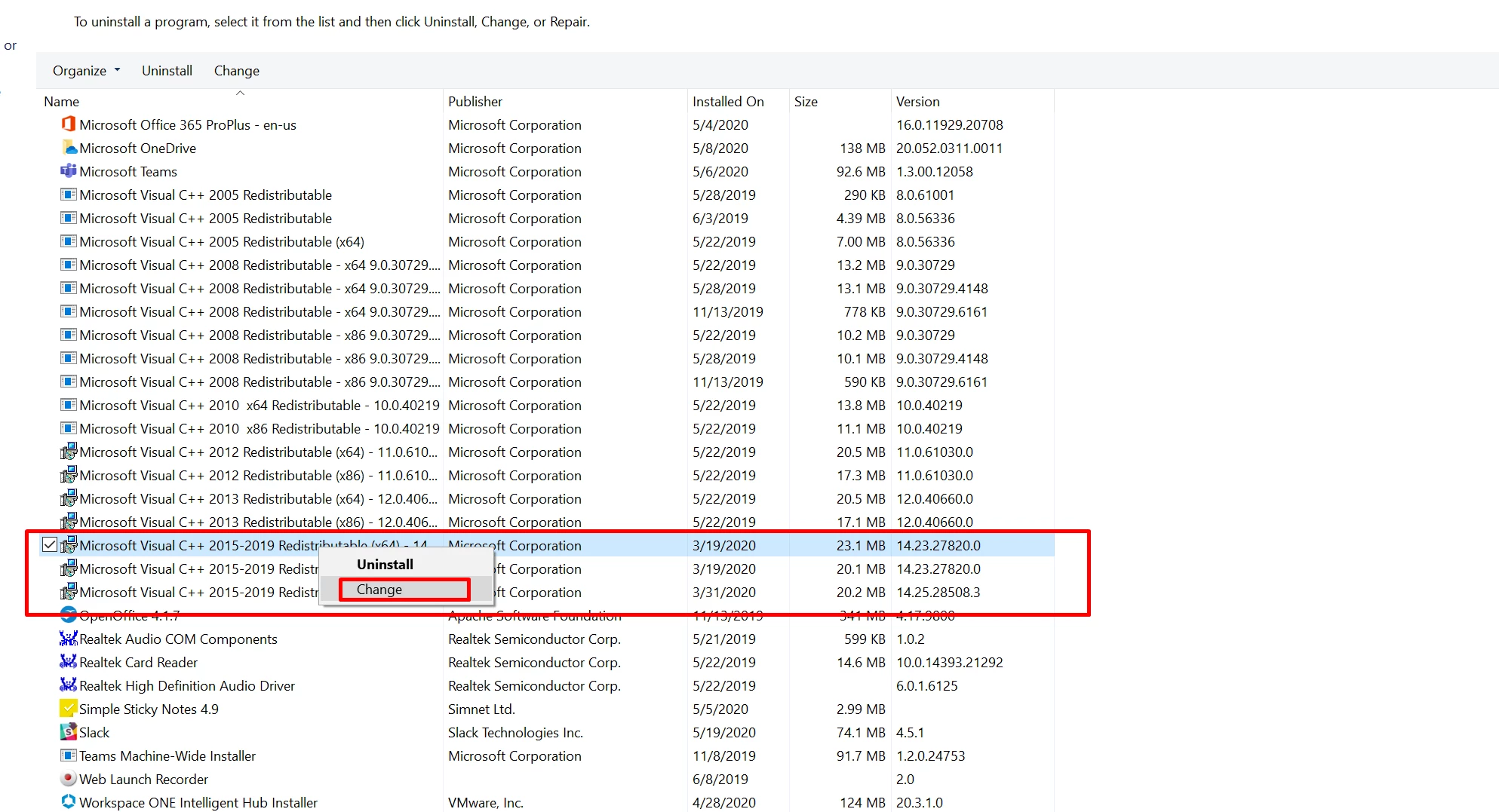Click VMware, Inc. publisher cell

click(x=485, y=802)
